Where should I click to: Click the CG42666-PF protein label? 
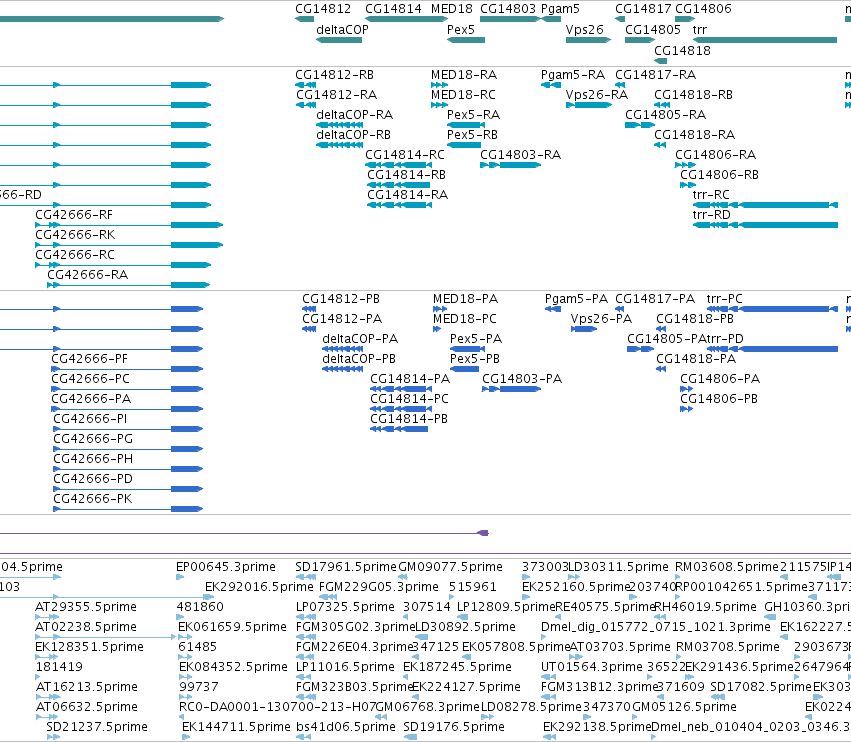(90, 359)
